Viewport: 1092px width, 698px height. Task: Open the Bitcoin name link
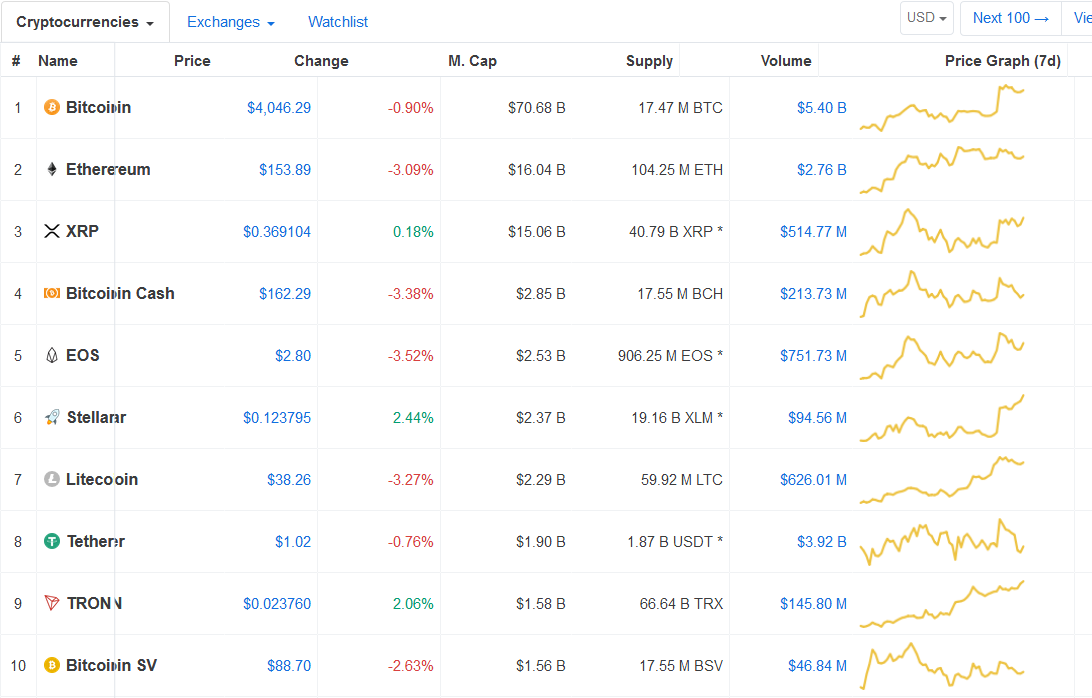pyautogui.click(x=98, y=107)
